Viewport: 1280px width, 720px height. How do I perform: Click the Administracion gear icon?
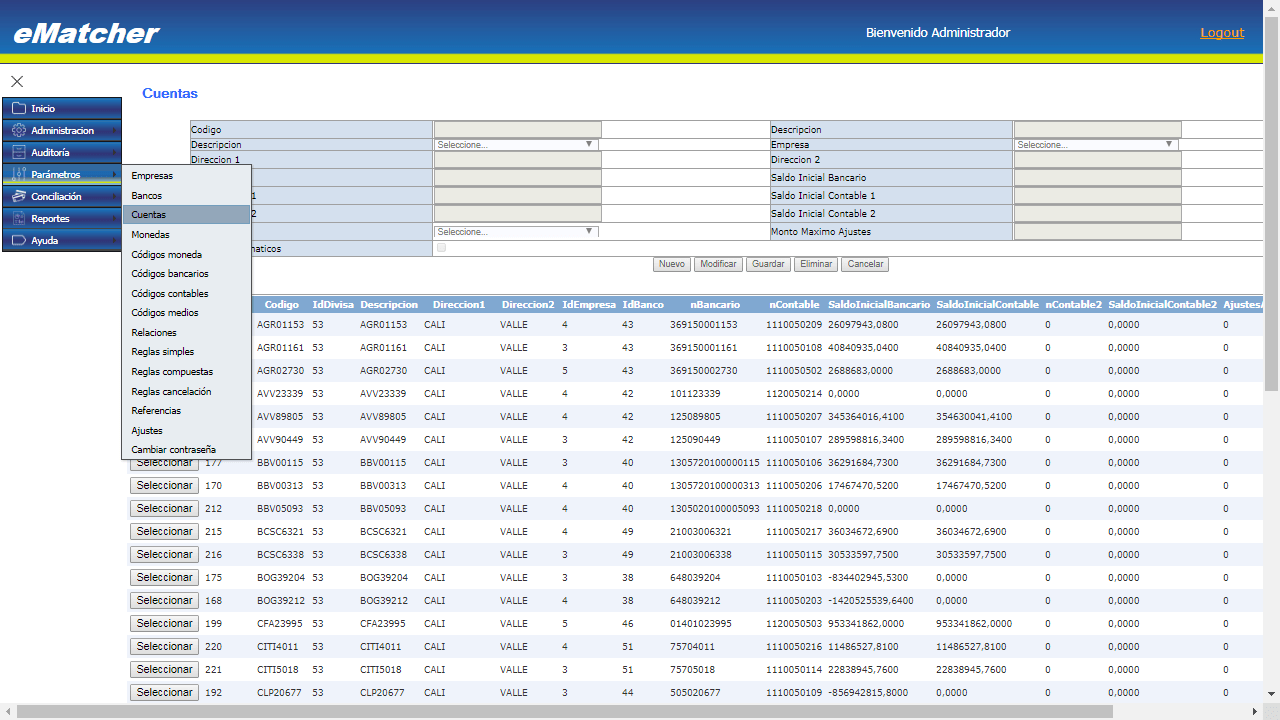click(18, 130)
